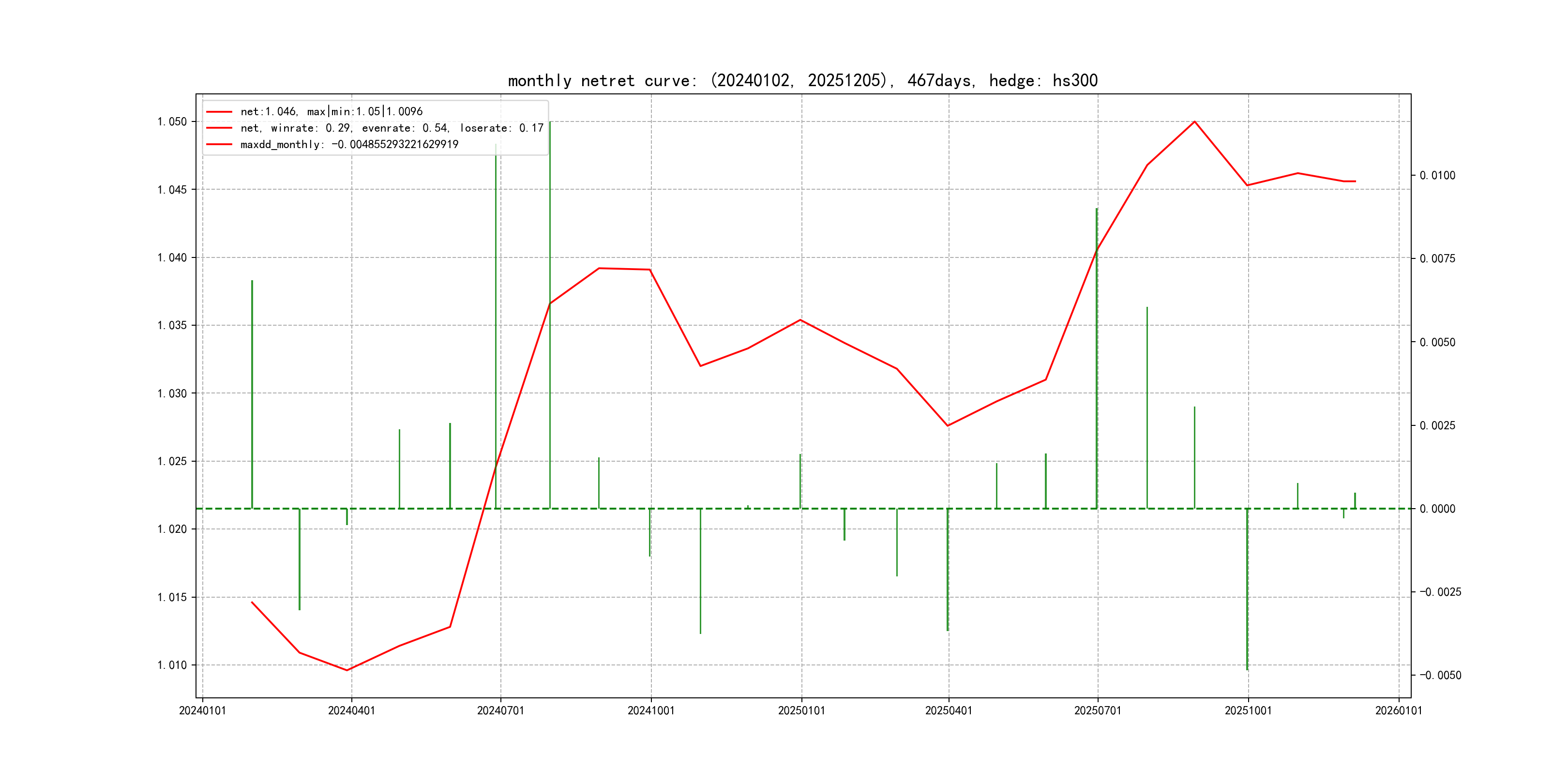Click the winrate legend entry
Image resolution: width=1568 pixels, height=784 pixels.
(x=392, y=128)
